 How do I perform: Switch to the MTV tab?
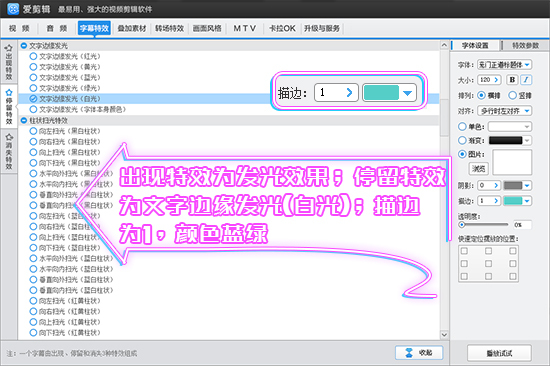[x=245, y=28]
